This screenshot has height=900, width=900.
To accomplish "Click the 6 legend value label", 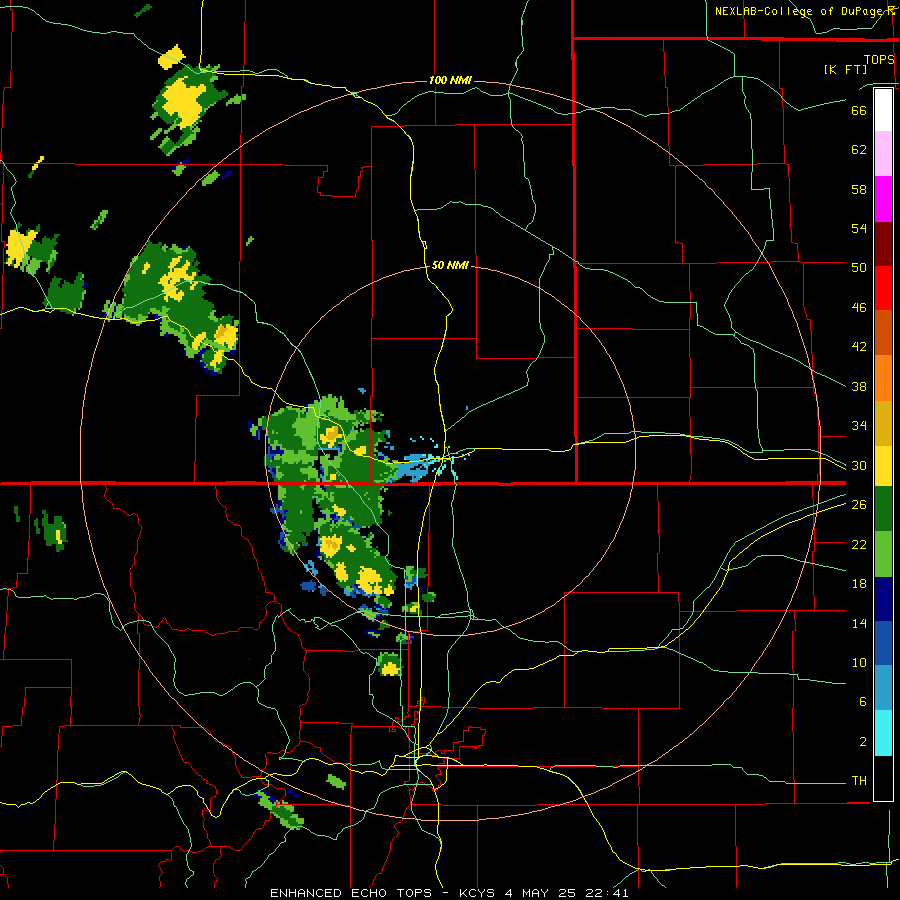I will pyautogui.click(x=863, y=701).
